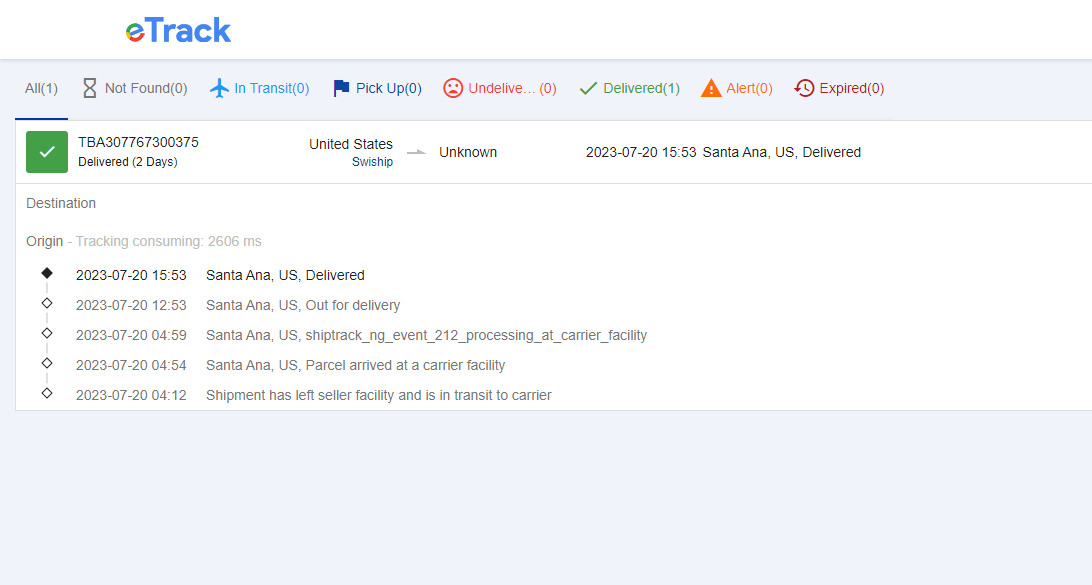The image size is (1092, 585).
Task: Click the arrow between origin and destination
Action: click(416, 152)
